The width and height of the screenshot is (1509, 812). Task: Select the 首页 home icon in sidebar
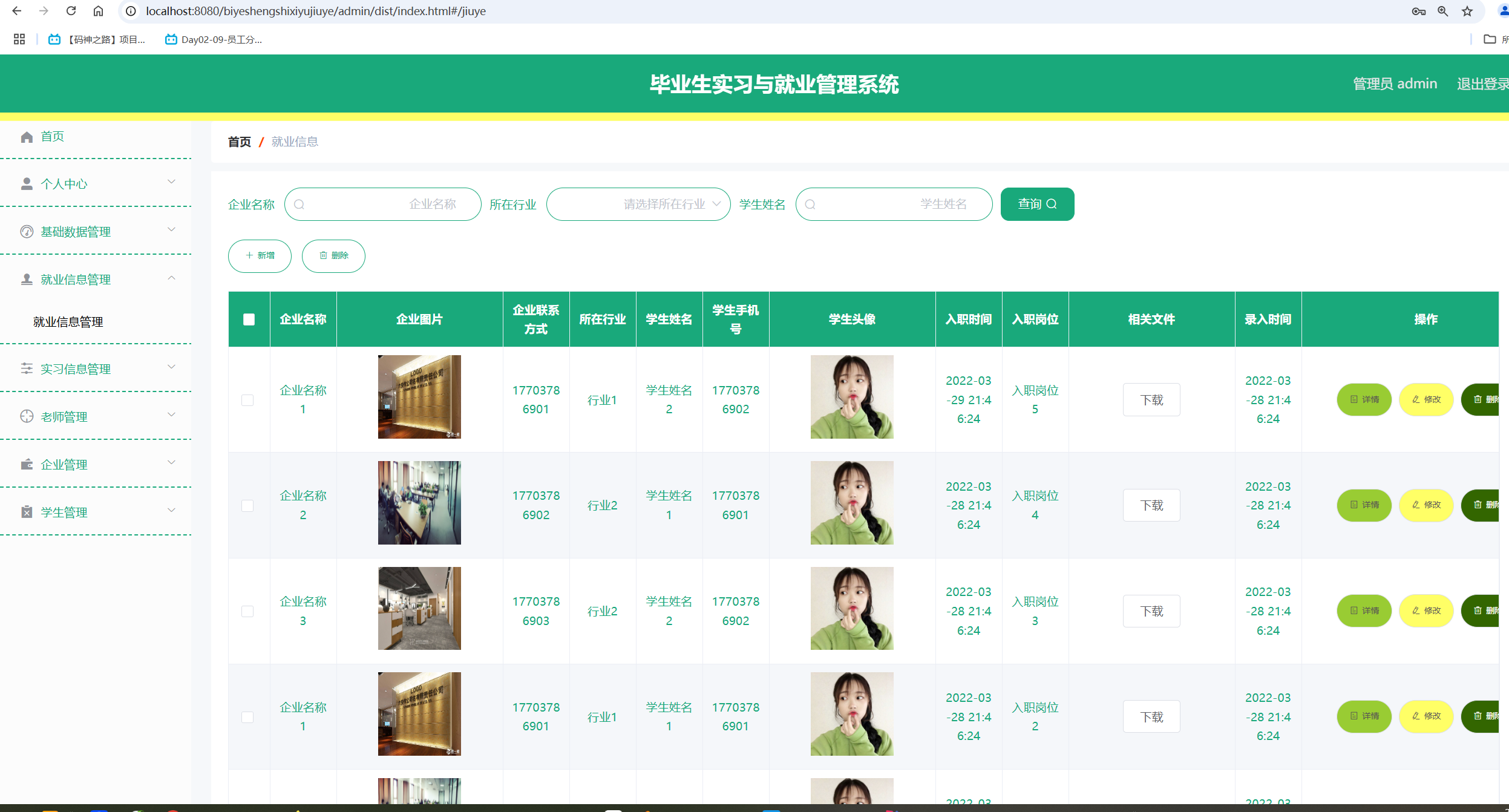[x=27, y=136]
